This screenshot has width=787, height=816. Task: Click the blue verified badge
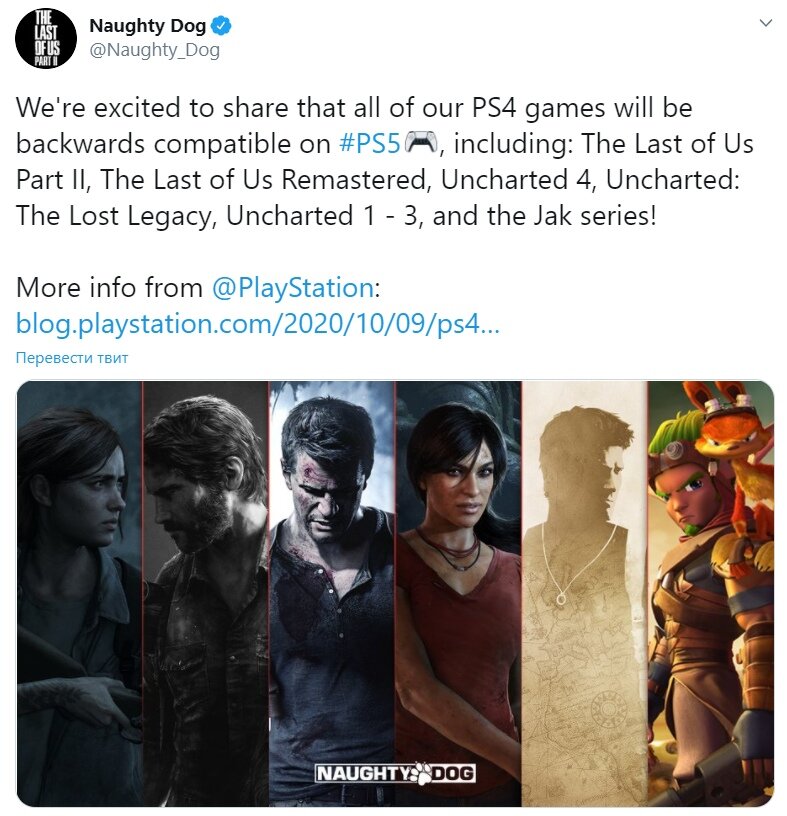(222, 26)
